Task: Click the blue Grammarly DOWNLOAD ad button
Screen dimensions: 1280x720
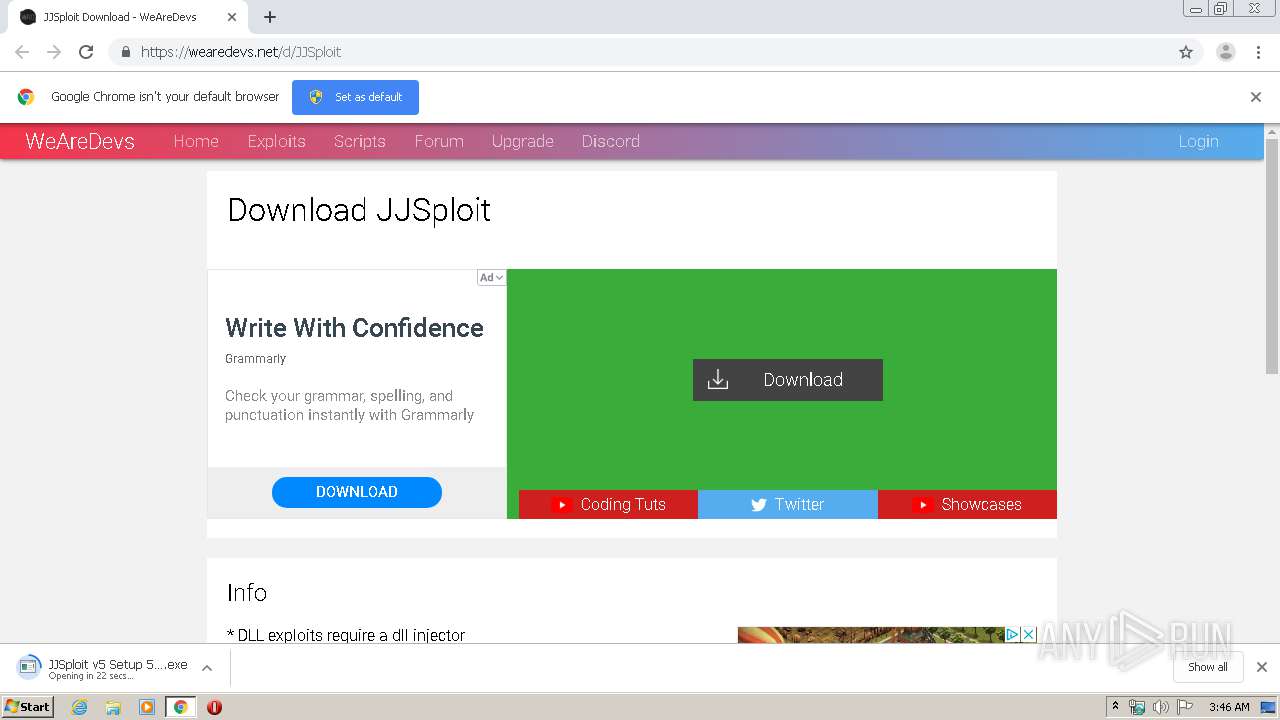Action: coord(357,492)
